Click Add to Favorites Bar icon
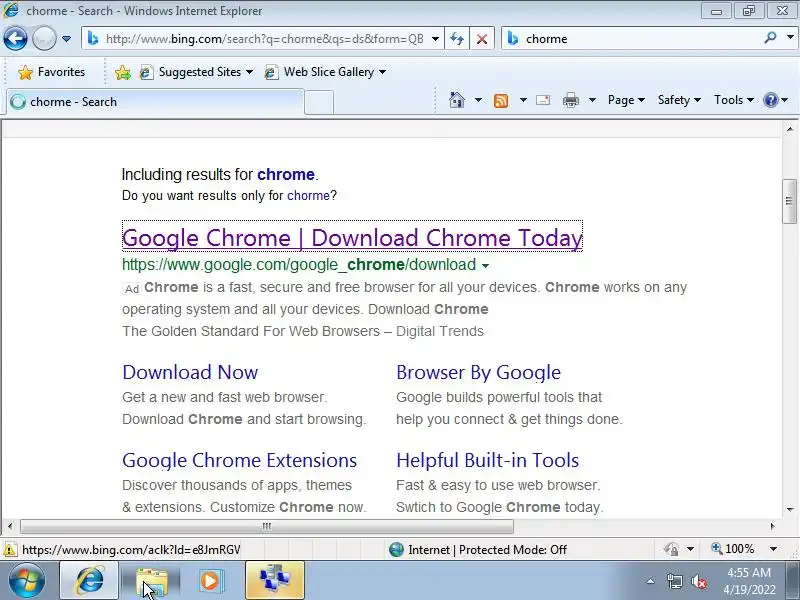Screen dimensions: 800x600 pyautogui.click(x=123, y=72)
